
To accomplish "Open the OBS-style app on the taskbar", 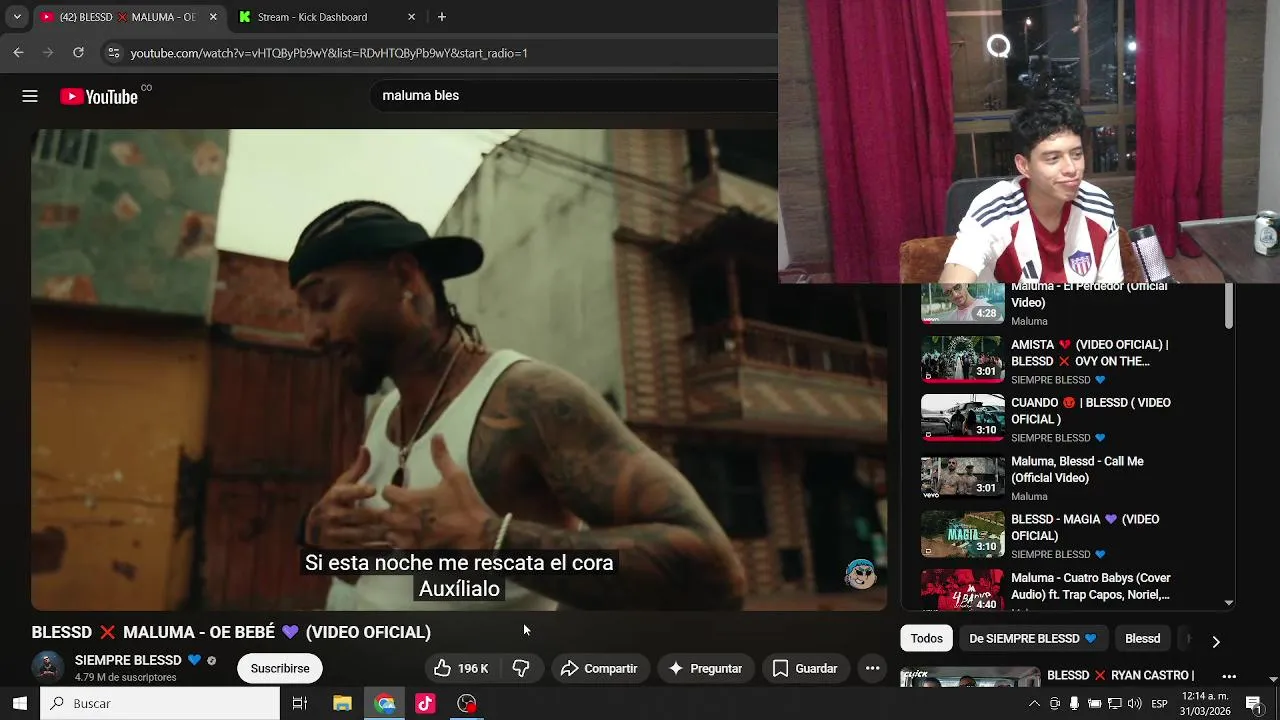I will coord(467,703).
